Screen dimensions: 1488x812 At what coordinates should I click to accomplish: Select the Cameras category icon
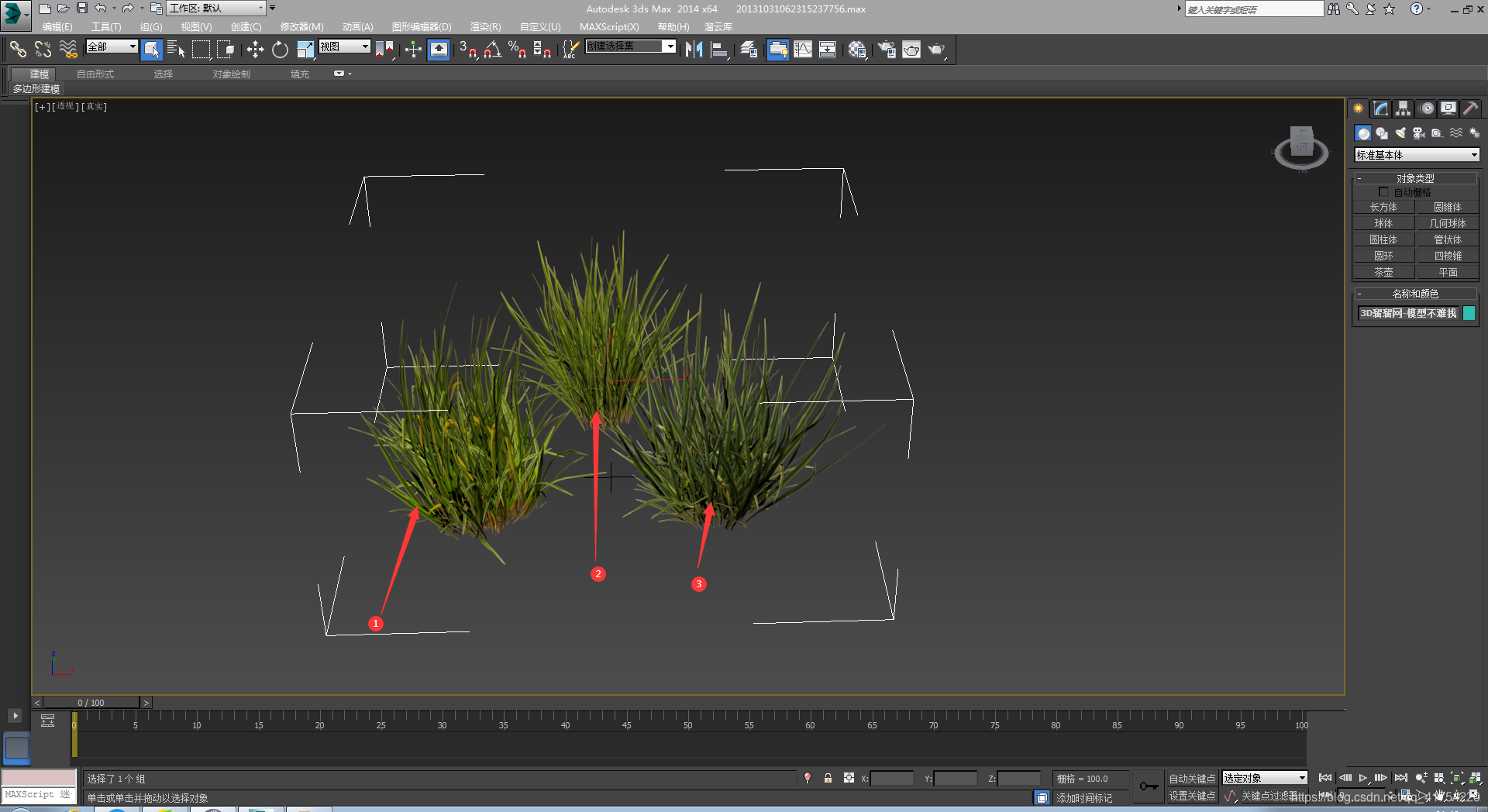coord(1418,133)
